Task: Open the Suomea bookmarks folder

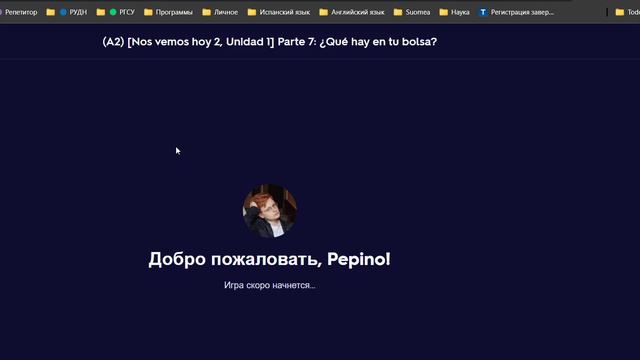Action: pos(412,12)
